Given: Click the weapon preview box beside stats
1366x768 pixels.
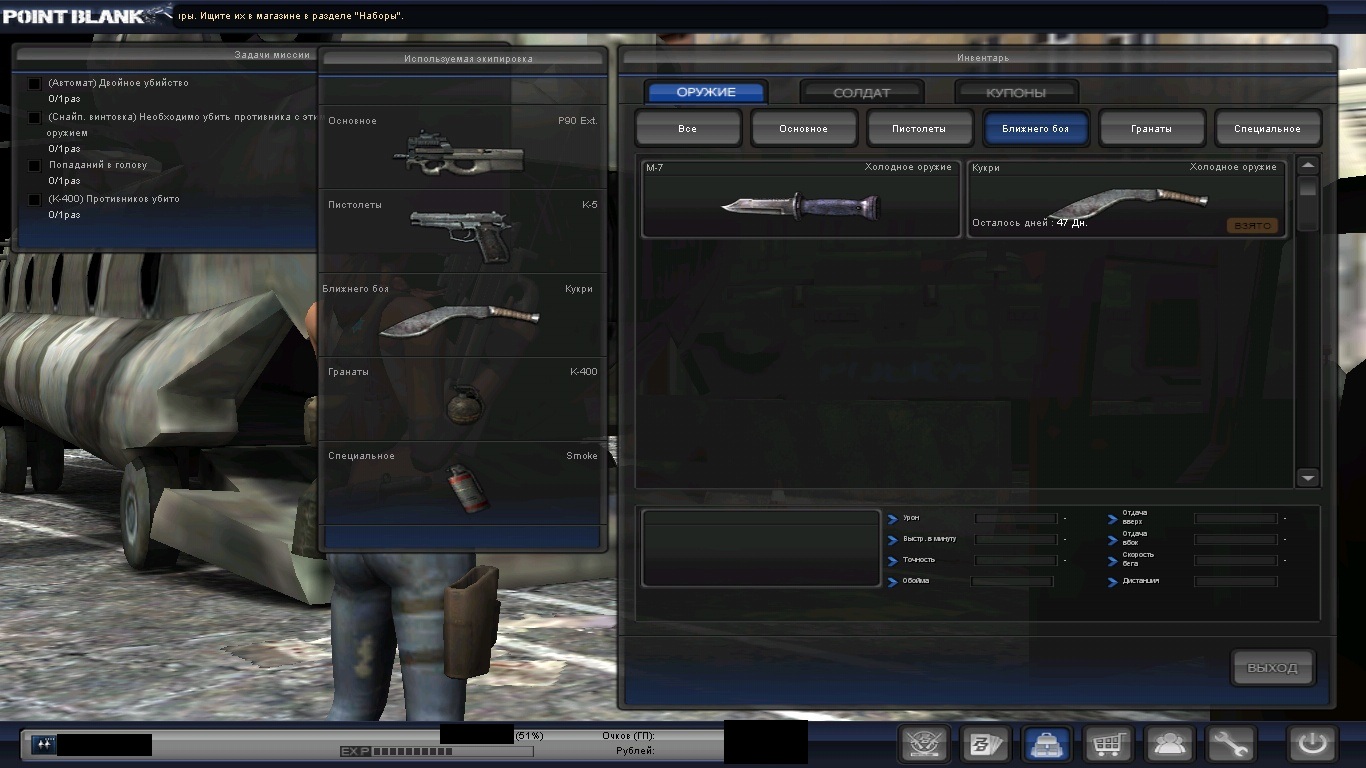Looking at the screenshot, I should pos(761,547).
